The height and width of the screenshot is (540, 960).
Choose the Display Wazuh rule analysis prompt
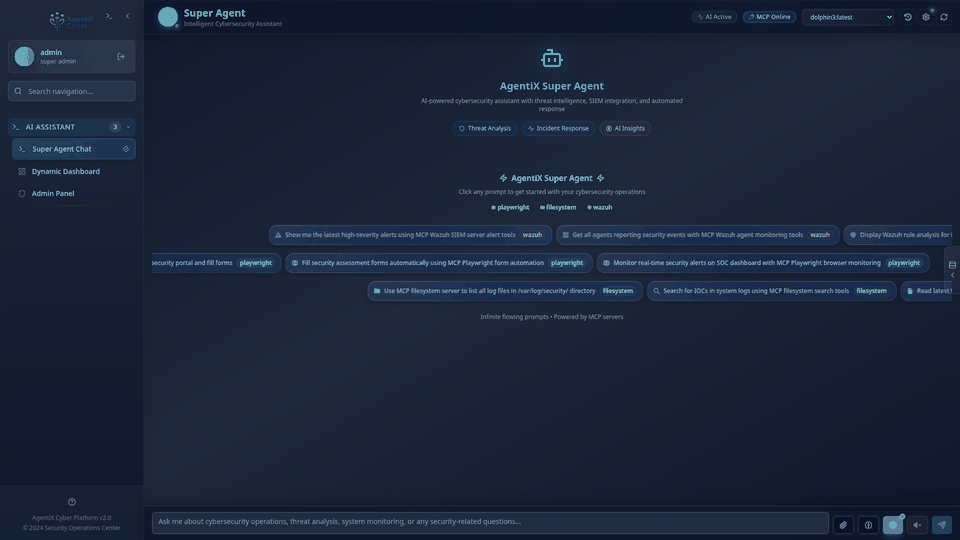pyautogui.click(x=898, y=235)
